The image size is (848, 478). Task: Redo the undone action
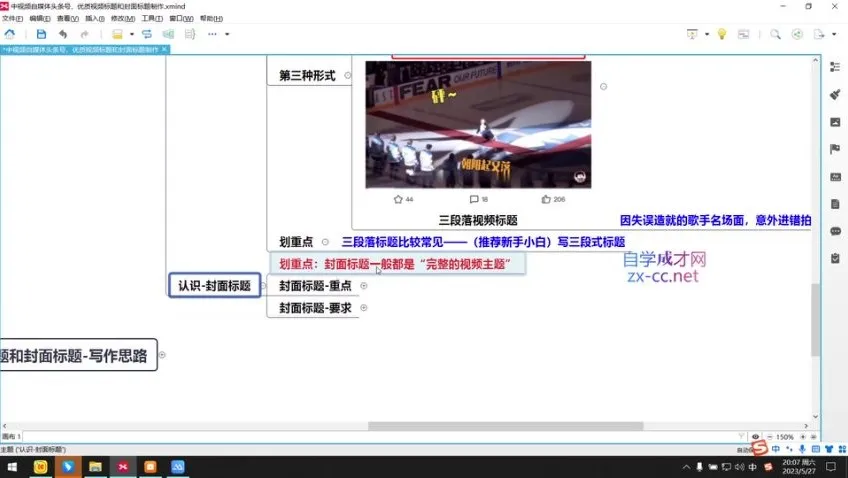84,34
